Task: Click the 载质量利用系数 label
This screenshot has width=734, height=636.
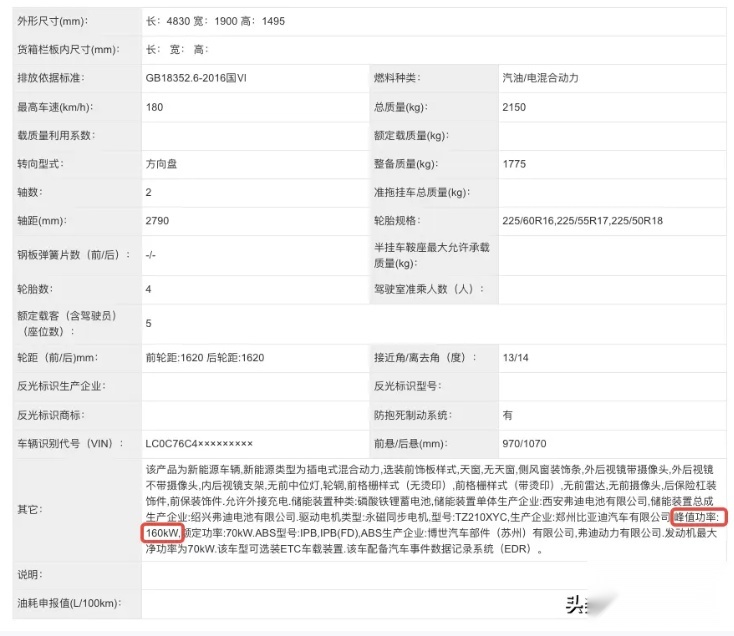Action: 56,136
